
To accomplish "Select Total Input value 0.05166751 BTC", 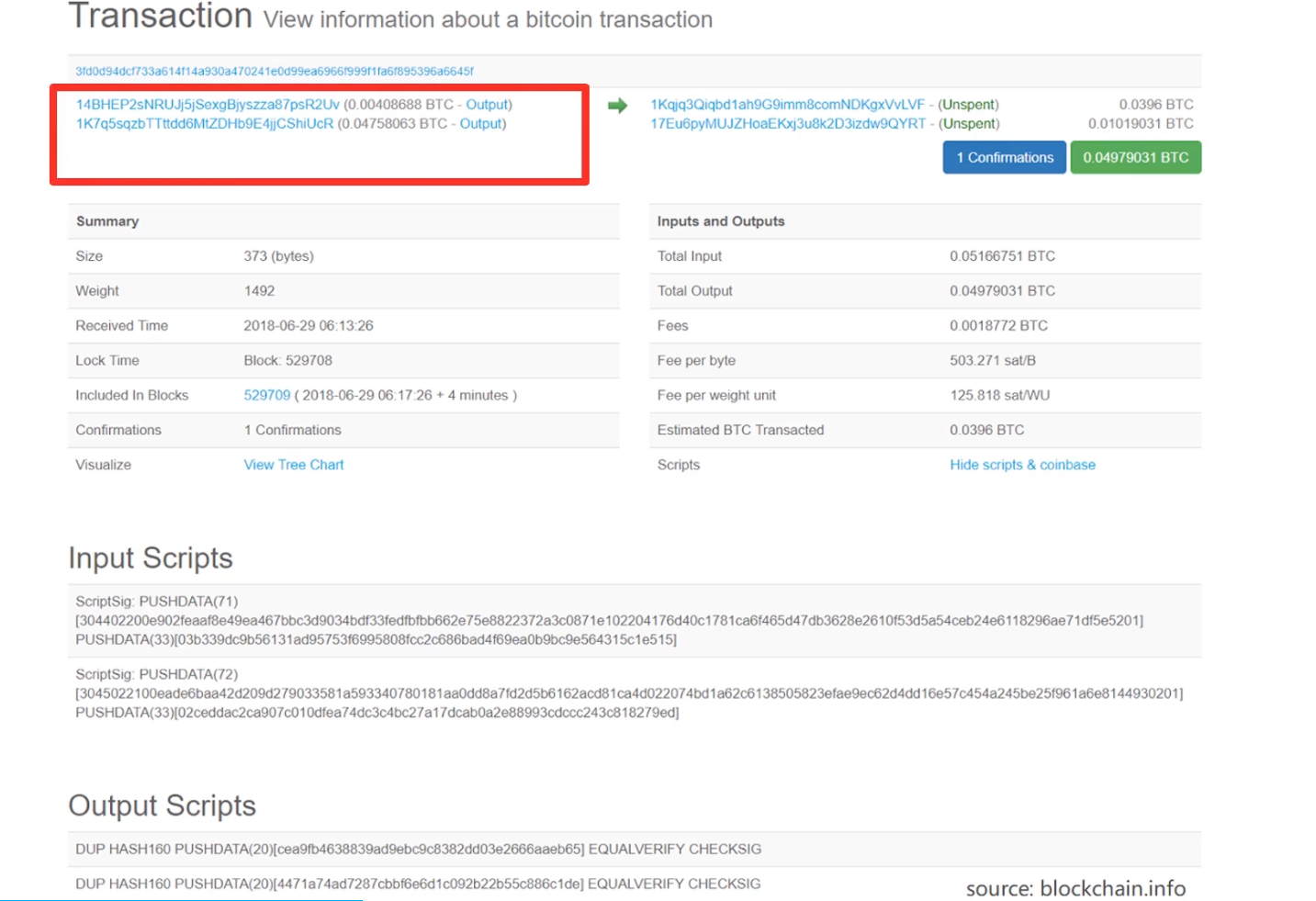I will 1002,256.
